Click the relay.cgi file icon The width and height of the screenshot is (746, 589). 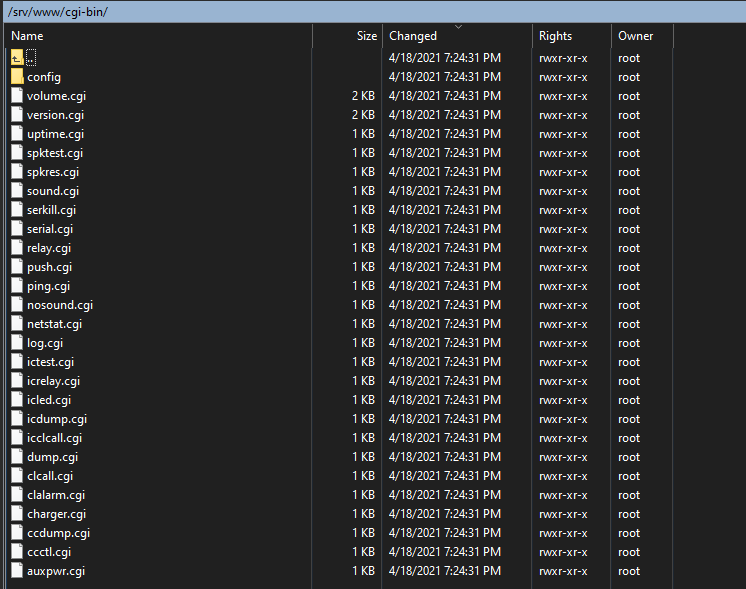tap(17, 248)
